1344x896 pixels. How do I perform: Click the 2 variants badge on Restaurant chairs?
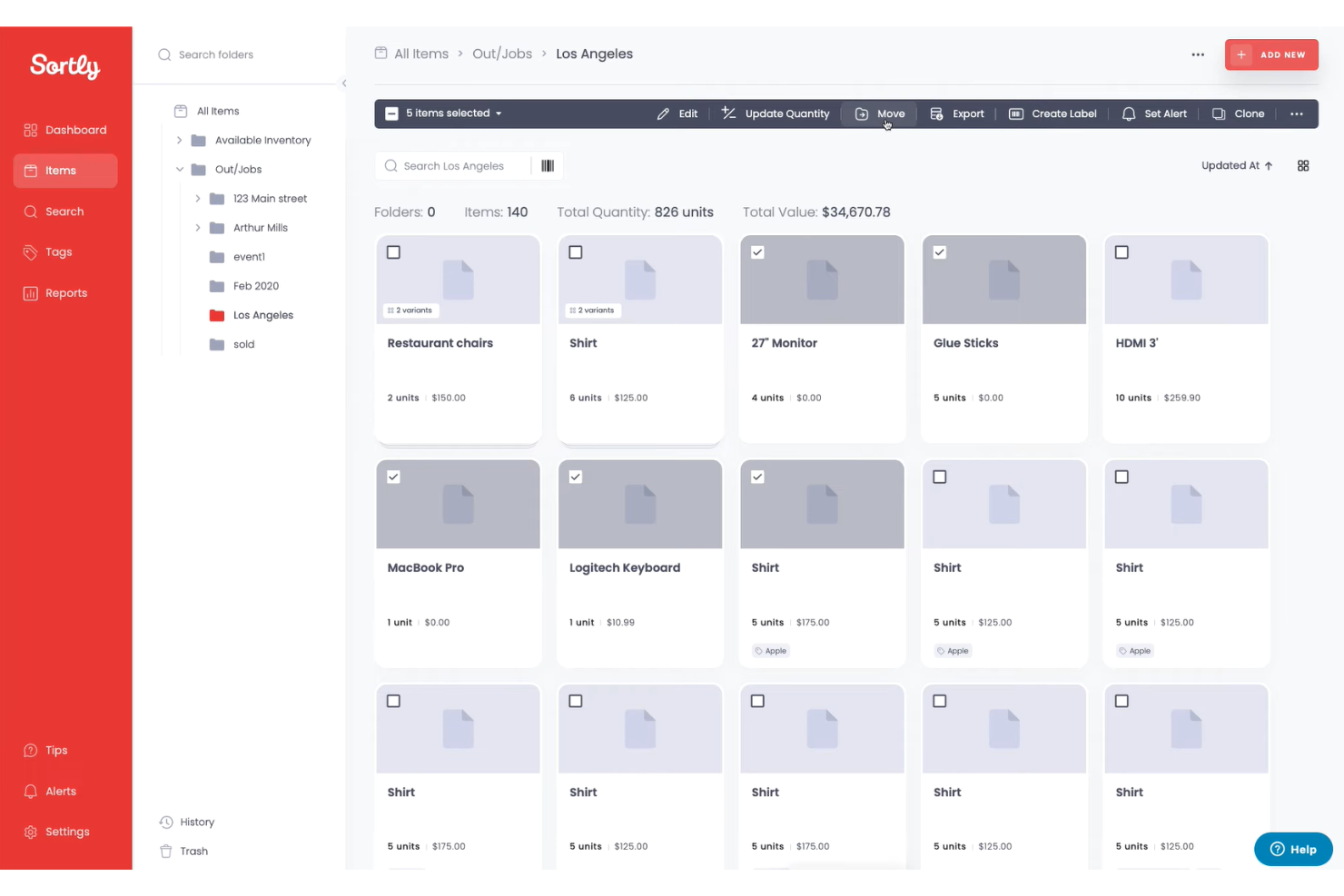click(x=410, y=310)
